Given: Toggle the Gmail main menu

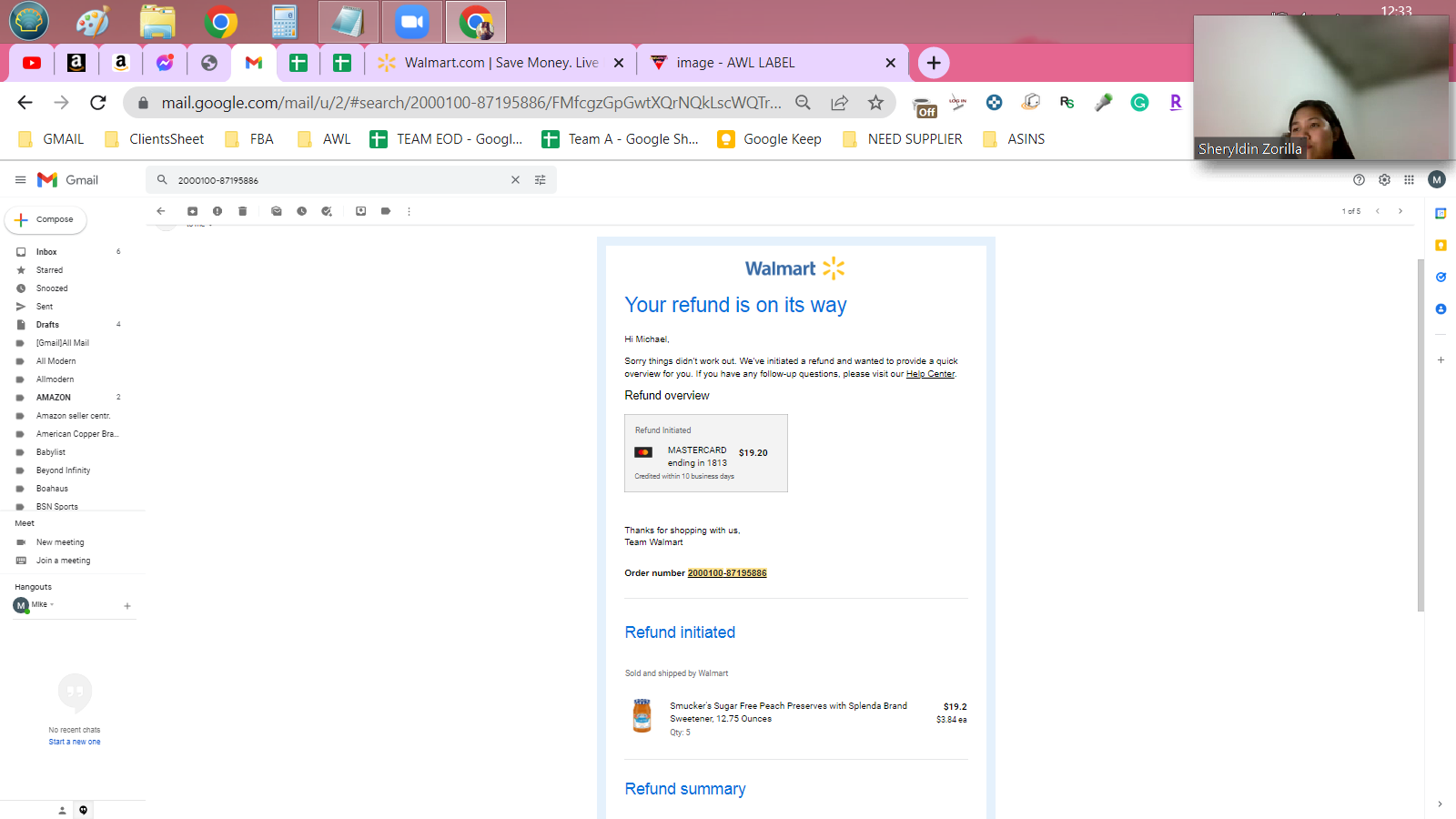Looking at the screenshot, I should pyautogui.click(x=20, y=180).
